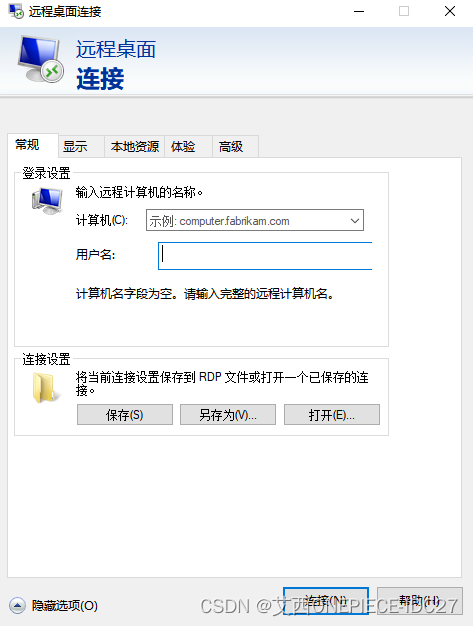Click the 打开(E)... button
473x626 pixels.
[x=332, y=415]
